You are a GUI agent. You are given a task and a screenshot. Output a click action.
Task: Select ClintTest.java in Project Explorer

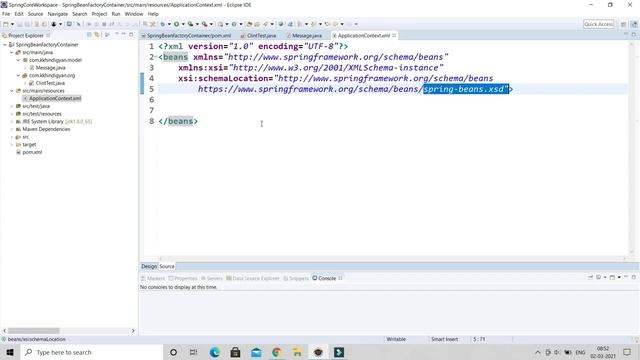pos(50,83)
